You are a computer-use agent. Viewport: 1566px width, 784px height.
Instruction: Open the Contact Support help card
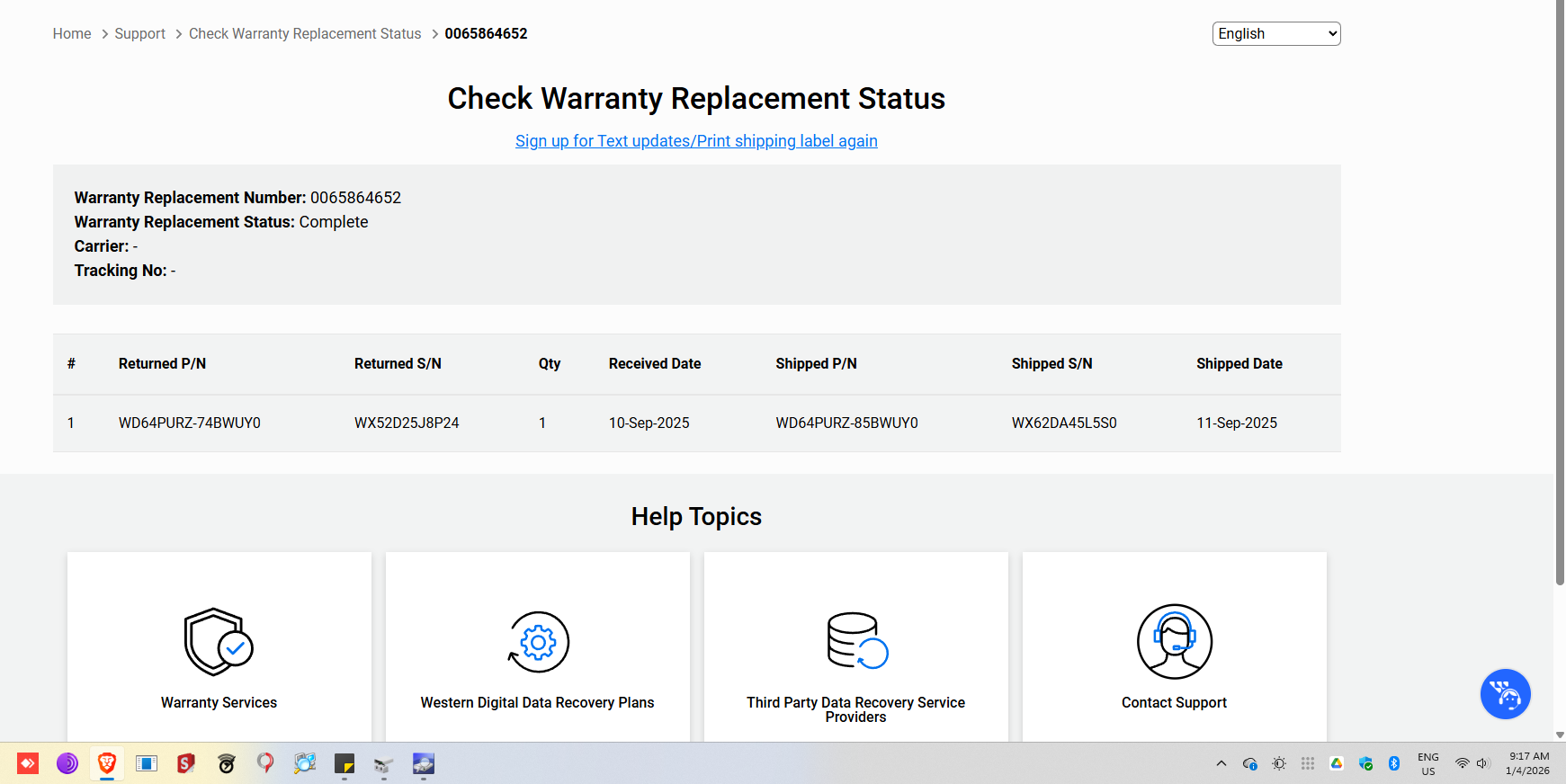coord(1174,702)
